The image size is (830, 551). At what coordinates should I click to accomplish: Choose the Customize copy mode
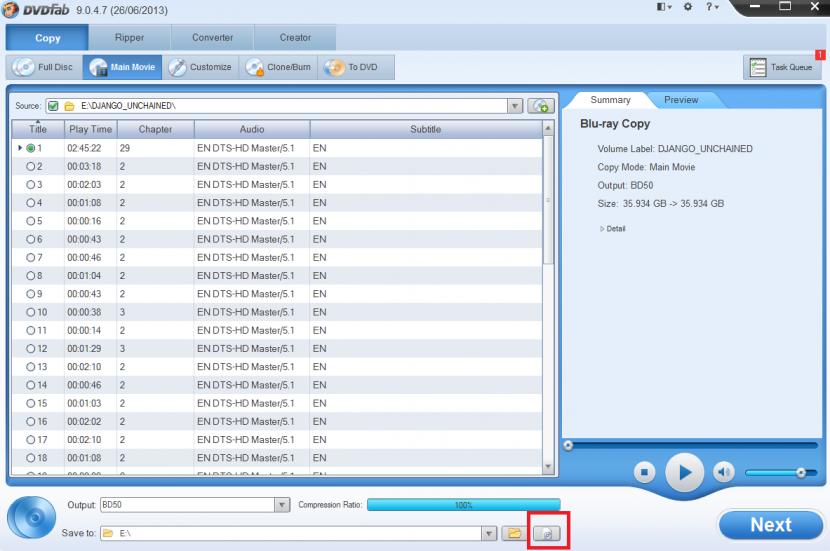coord(200,67)
